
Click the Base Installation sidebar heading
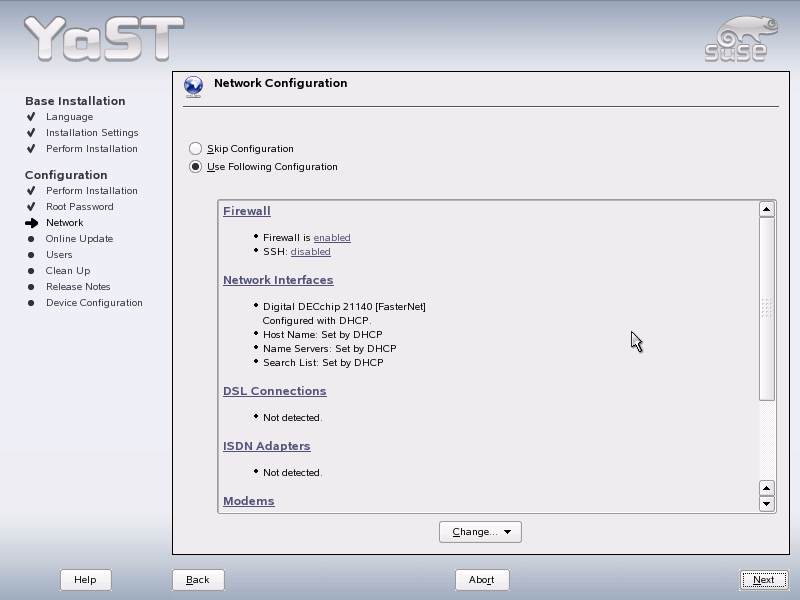coord(76,101)
